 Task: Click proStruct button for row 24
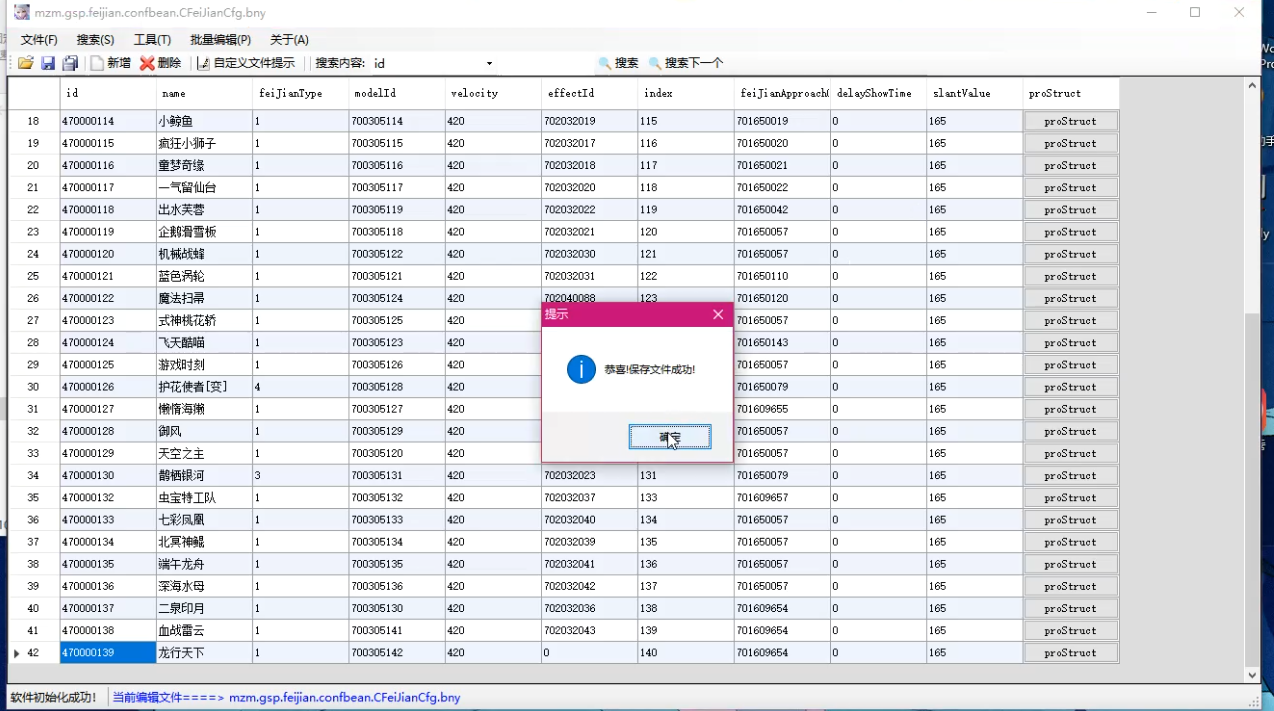point(1070,254)
